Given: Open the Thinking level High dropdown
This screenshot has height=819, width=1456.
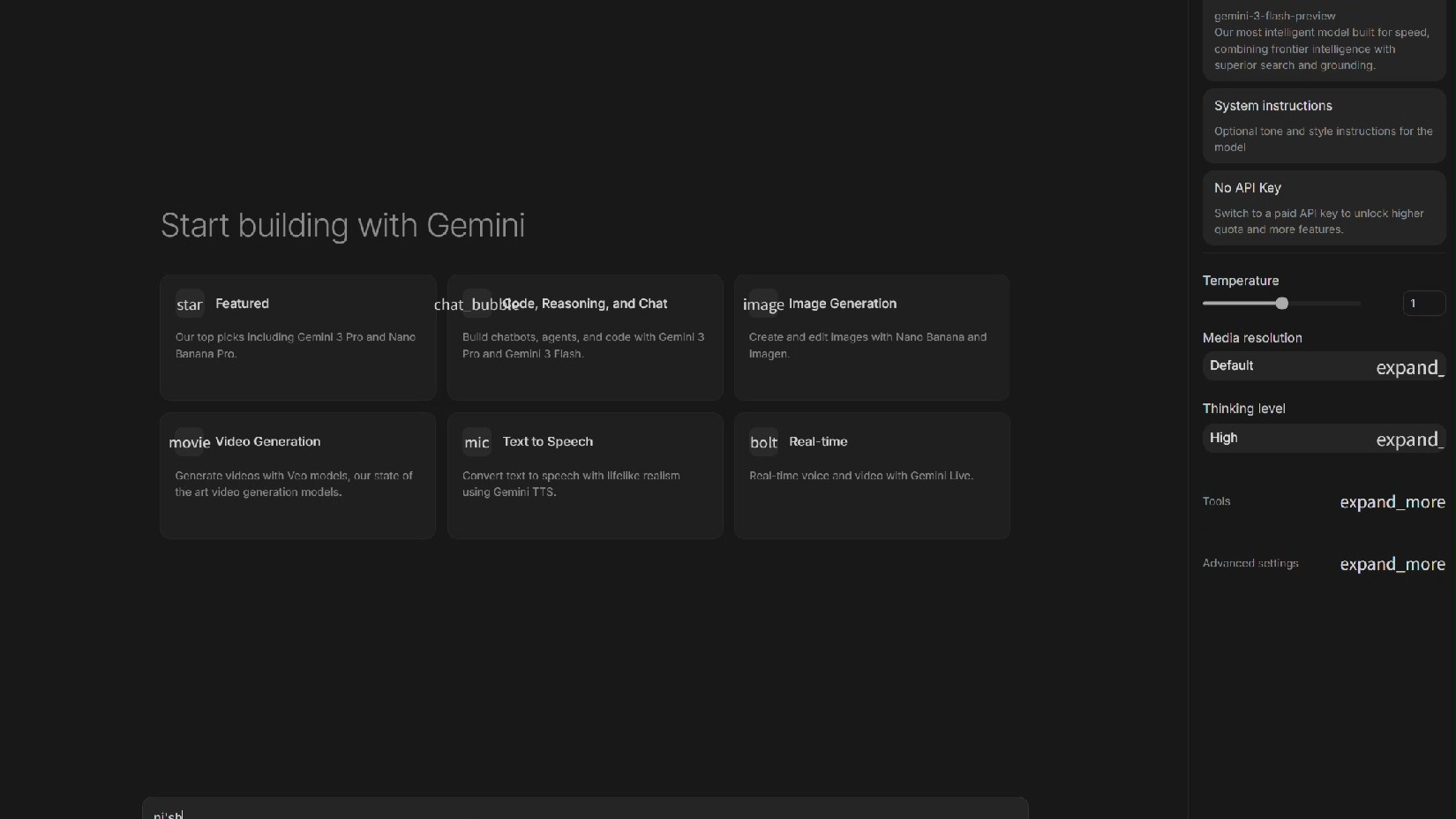Looking at the screenshot, I should click(x=1324, y=439).
